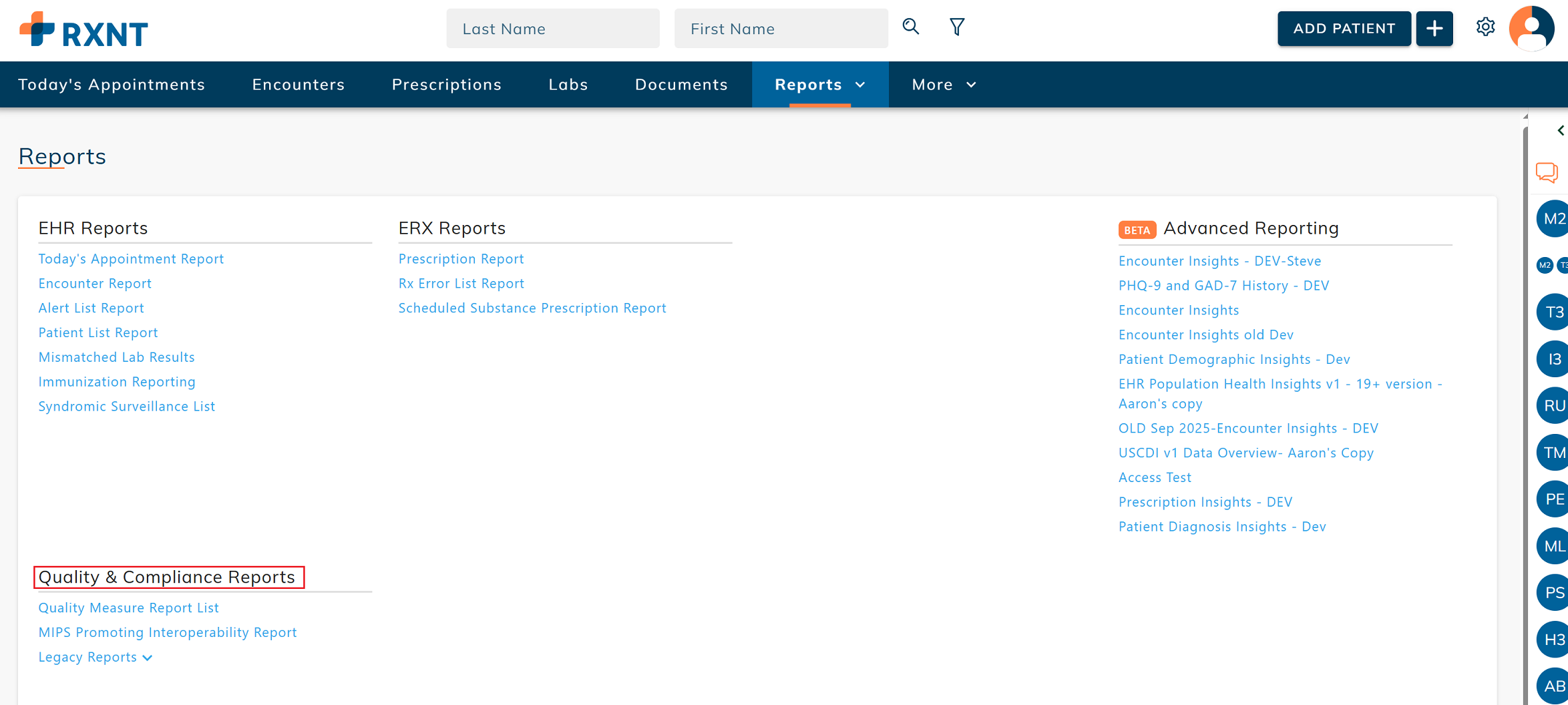
Task: Open the patient filter funnel icon
Action: pos(957,27)
